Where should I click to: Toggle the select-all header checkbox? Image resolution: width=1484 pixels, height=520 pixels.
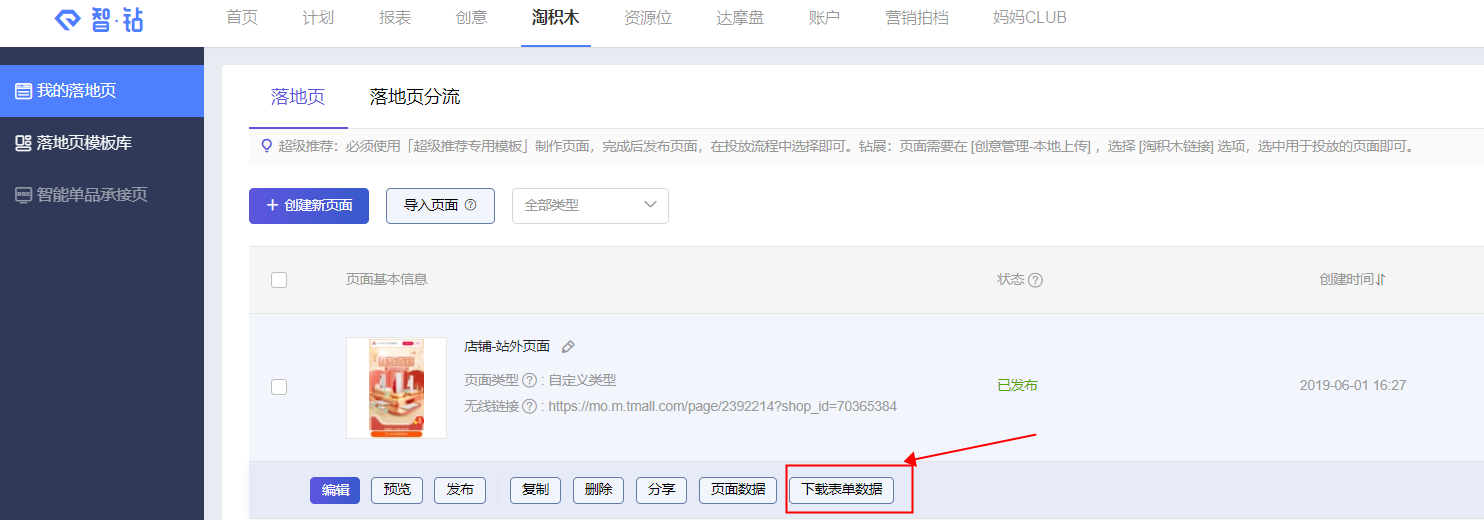(x=279, y=280)
